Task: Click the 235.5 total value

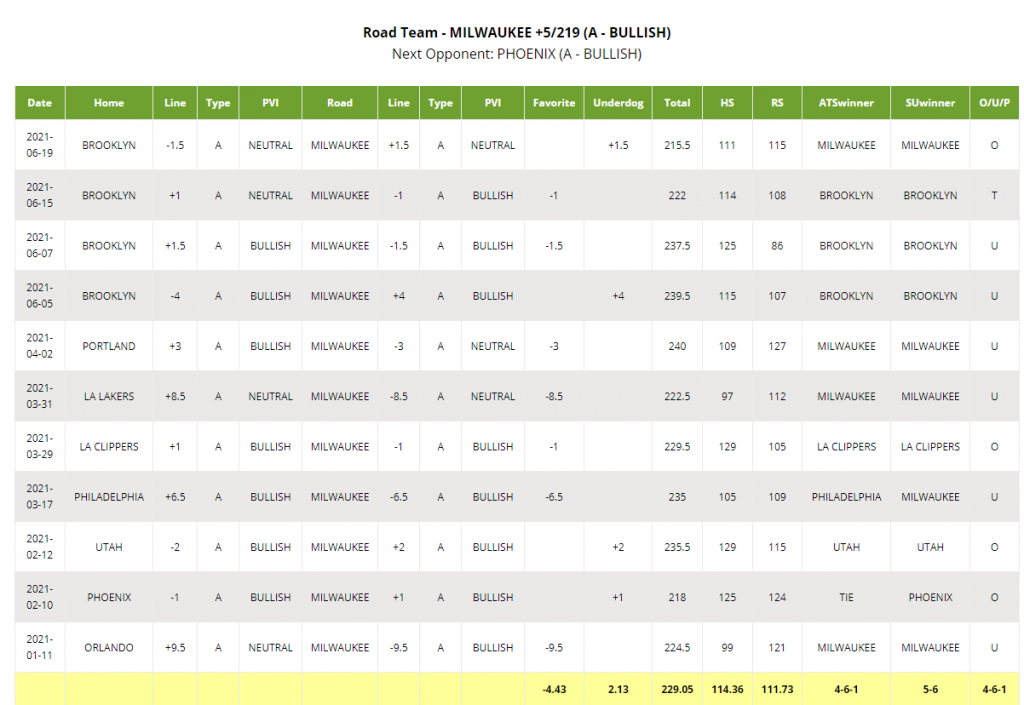Action: (677, 547)
